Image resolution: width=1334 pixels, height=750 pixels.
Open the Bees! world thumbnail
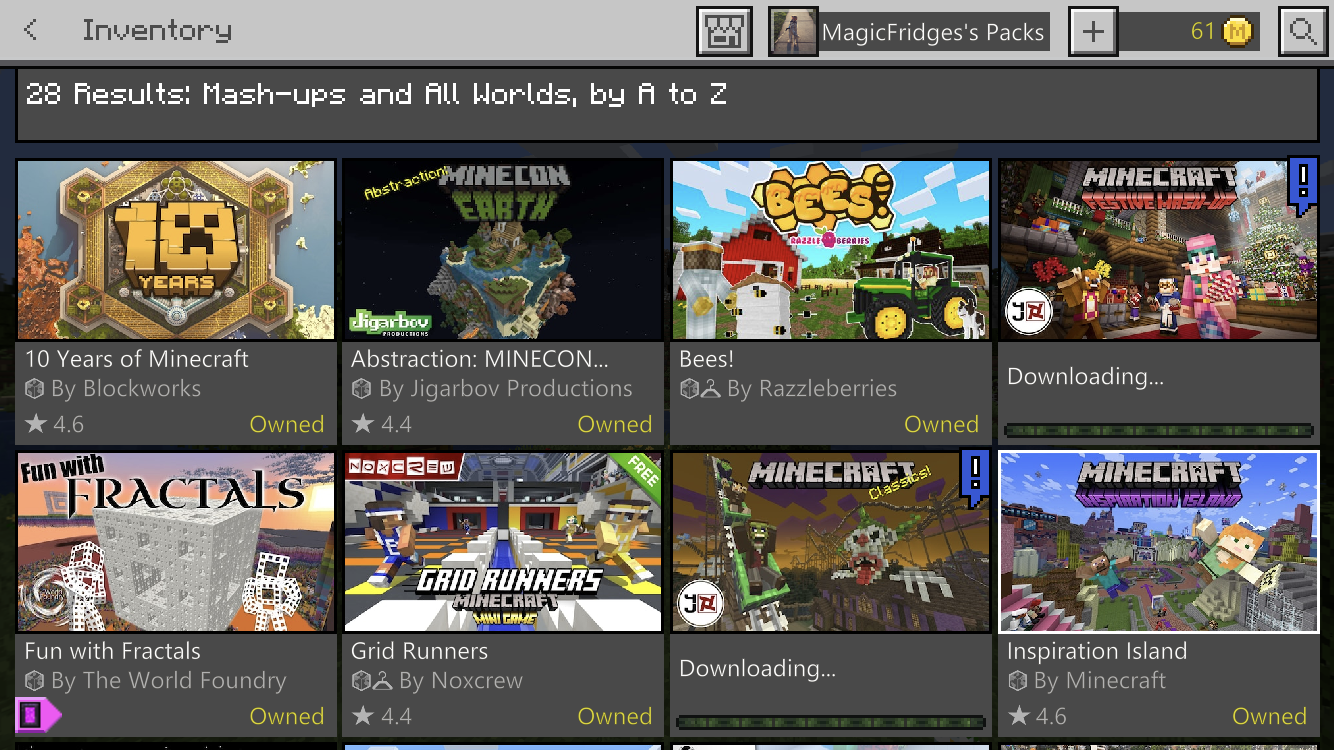coord(831,250)
